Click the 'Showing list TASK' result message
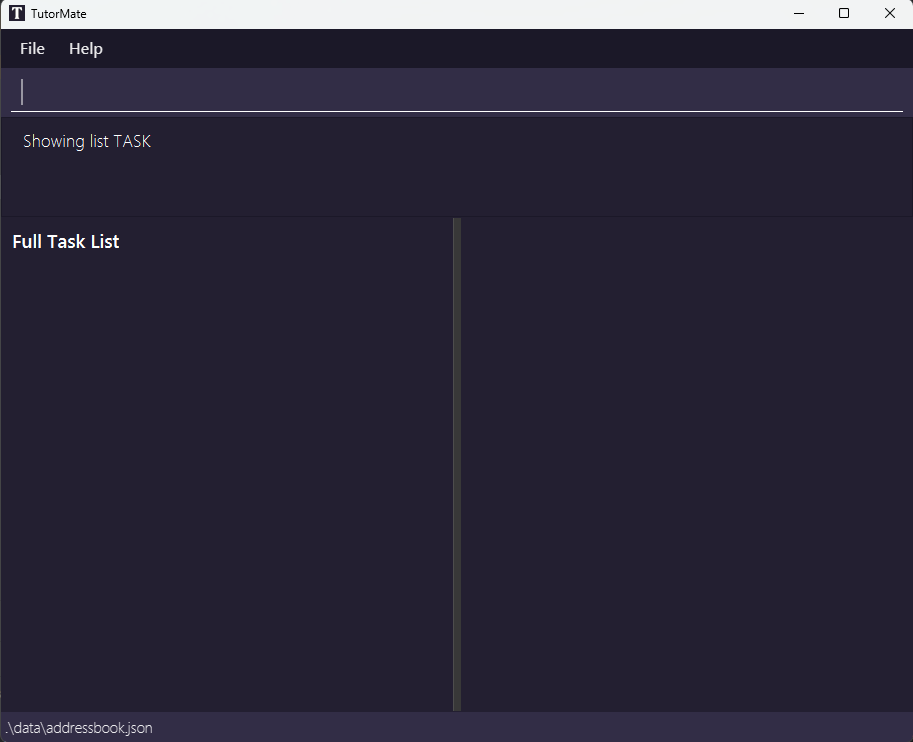 [87, 142]
